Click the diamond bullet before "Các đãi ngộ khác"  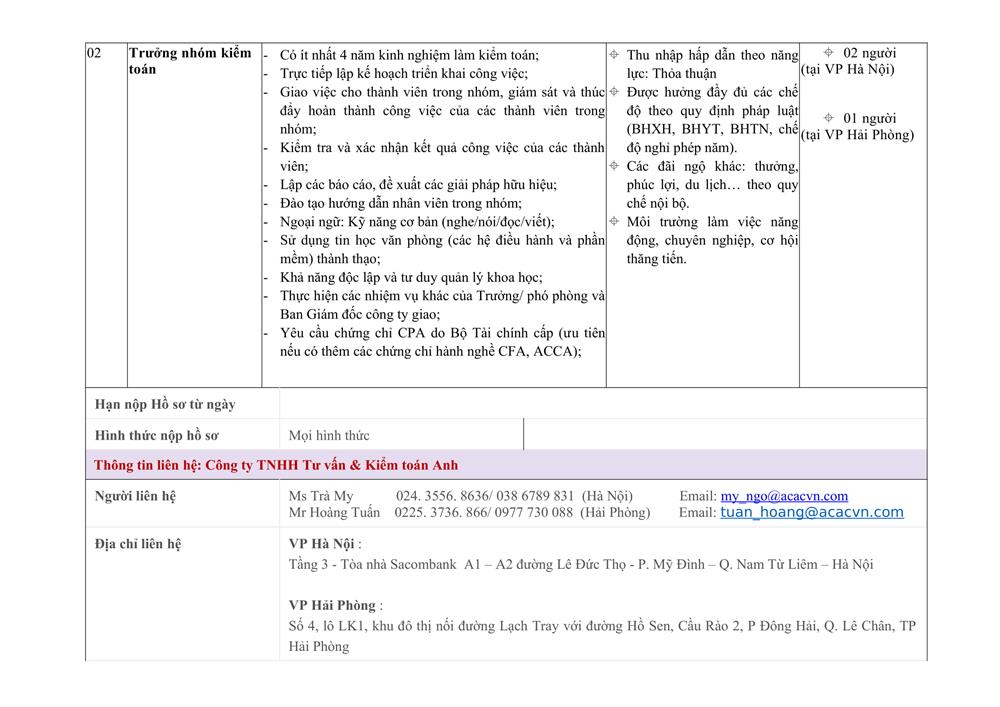click(x=614, y=166)
